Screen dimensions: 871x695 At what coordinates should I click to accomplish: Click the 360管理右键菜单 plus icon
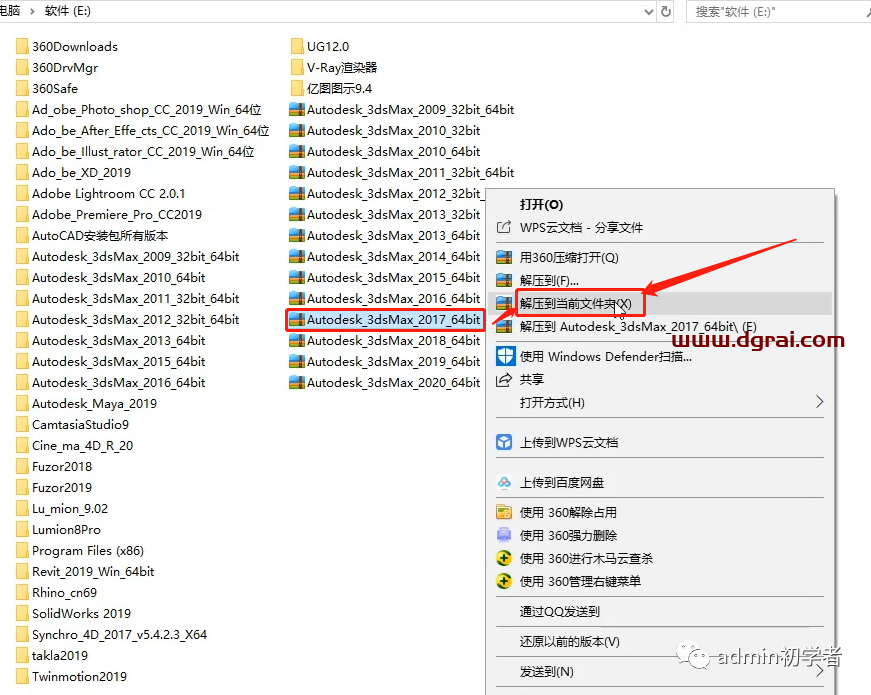point(504,581)
